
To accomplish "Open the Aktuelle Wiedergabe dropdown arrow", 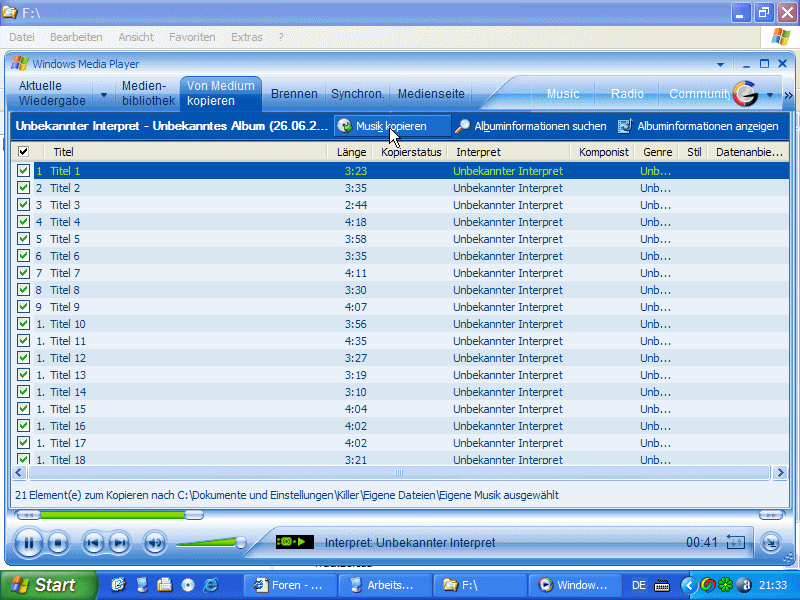I will tap(104, 94).
